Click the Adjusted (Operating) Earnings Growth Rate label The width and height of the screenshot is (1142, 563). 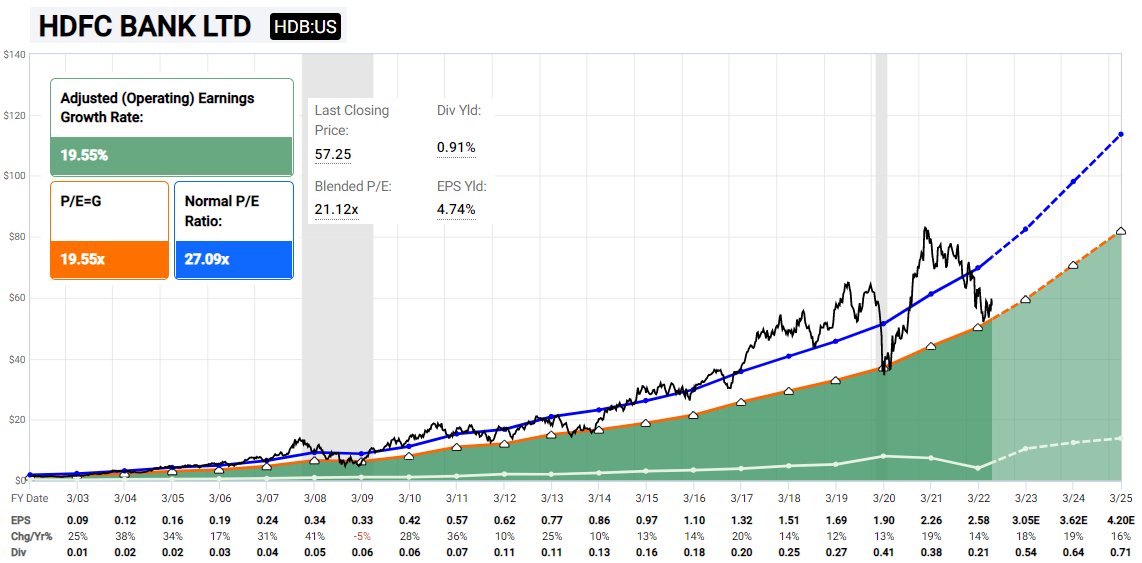pos(157,106)
